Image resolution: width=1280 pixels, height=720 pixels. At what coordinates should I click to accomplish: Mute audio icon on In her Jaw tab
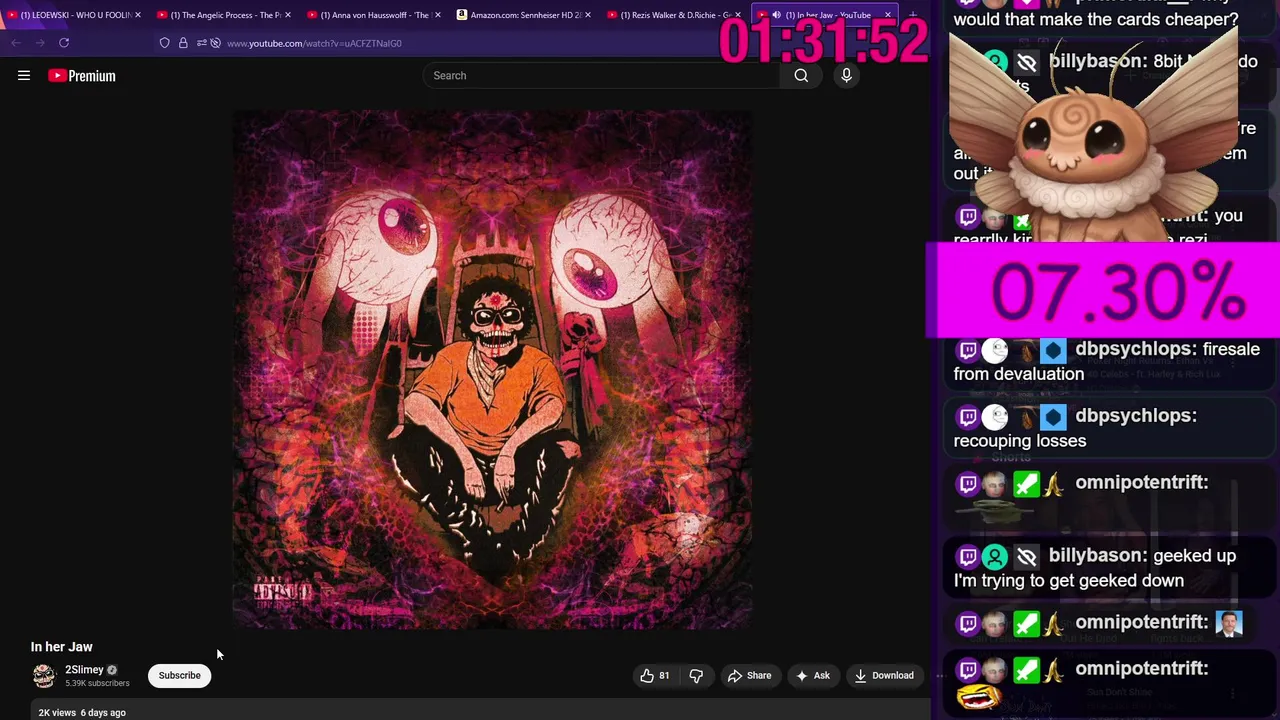point(776,15)
